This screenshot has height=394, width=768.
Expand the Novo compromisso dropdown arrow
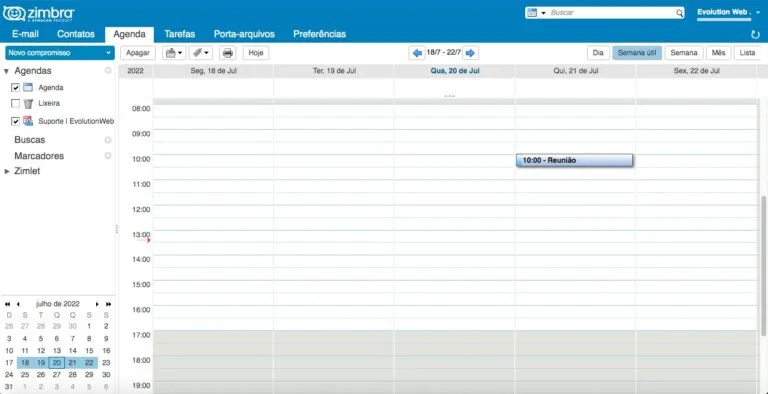109,53
